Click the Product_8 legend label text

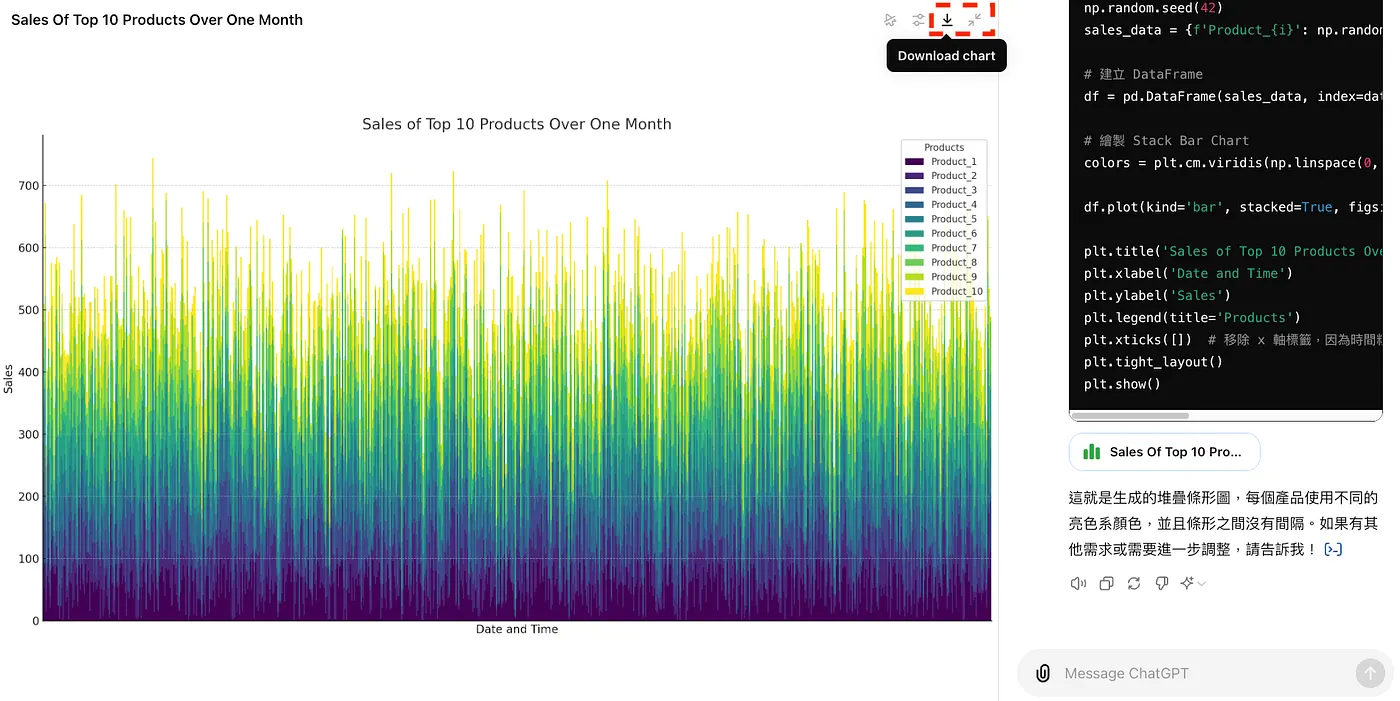tap(954, 263)
